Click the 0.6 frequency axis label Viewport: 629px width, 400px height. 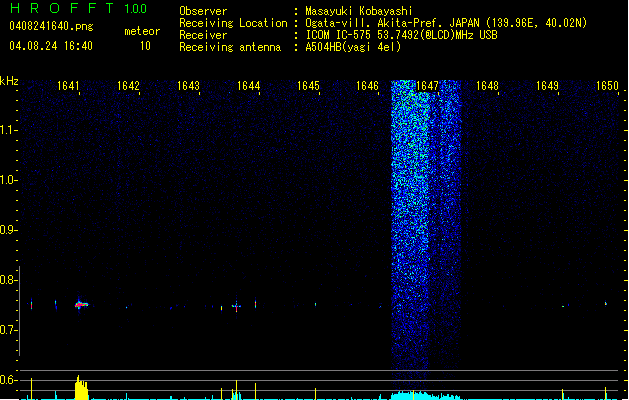[7, 380]
